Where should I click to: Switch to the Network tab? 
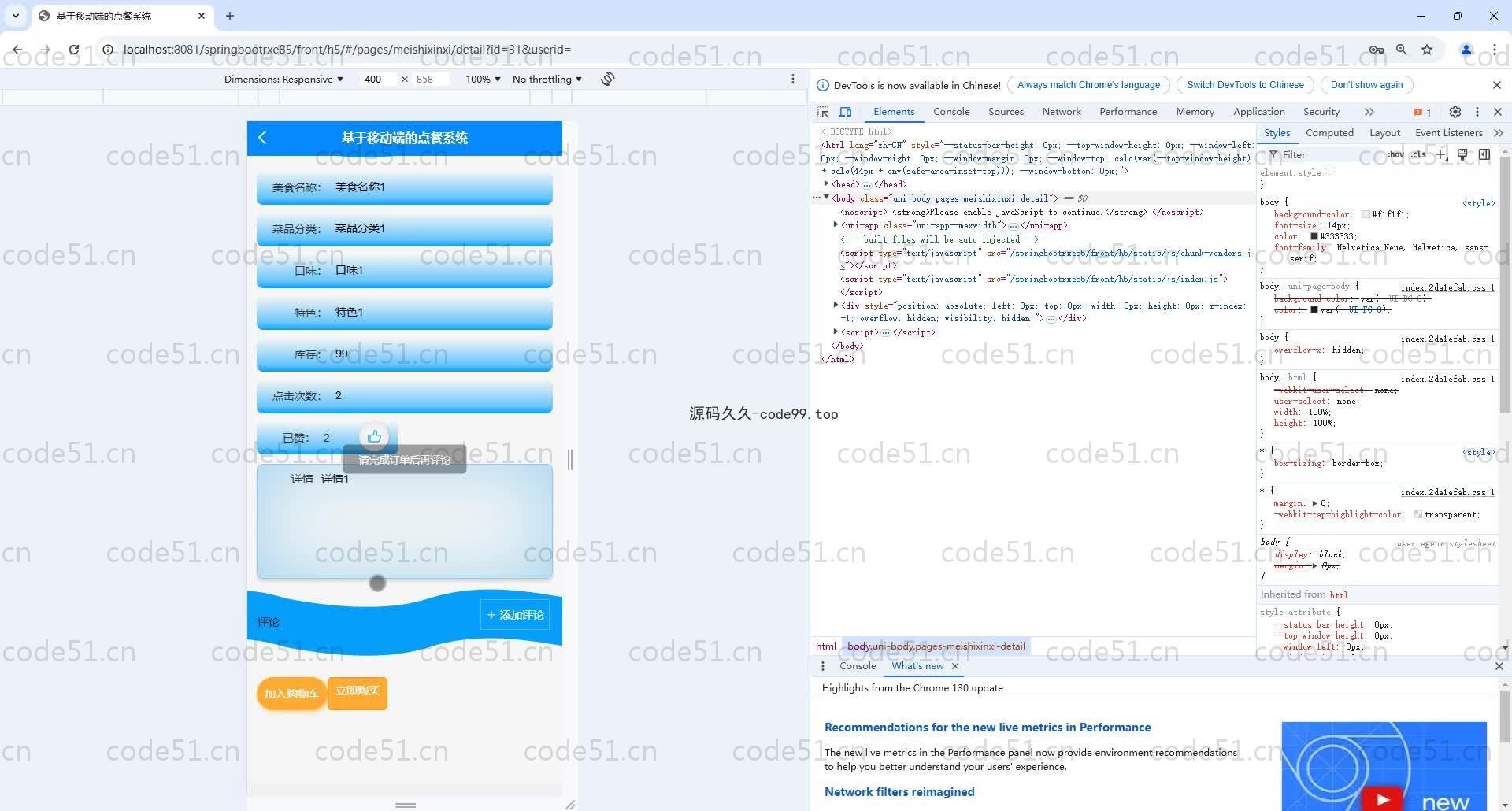click(x=1062, y=112)
